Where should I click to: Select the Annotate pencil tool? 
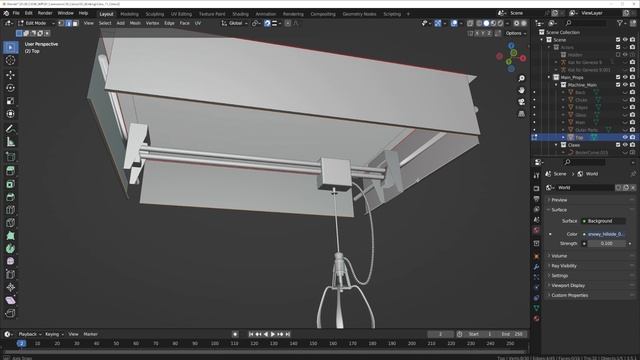pyautogui.click(x=11, y=129)
